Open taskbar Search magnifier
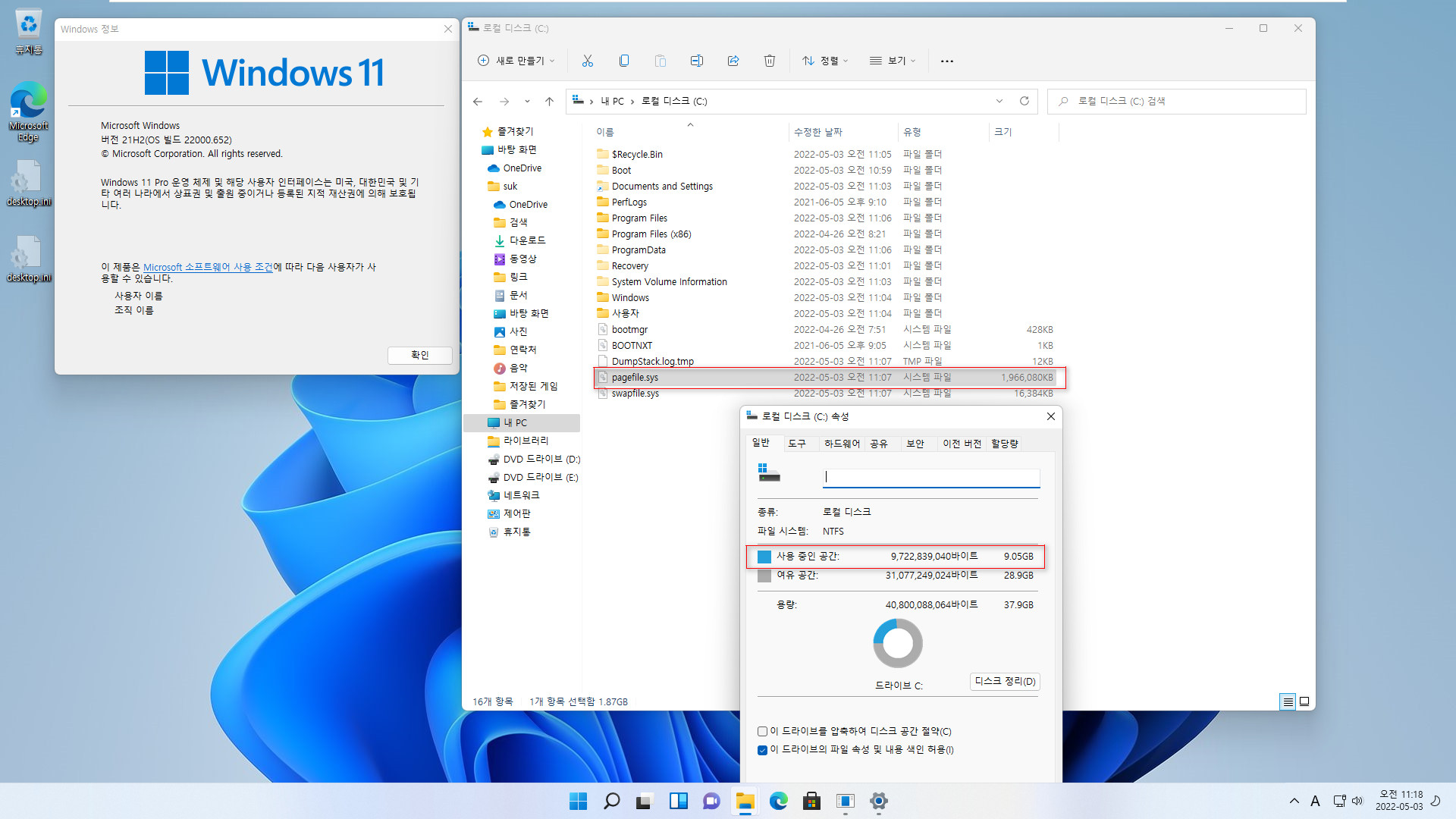Viewport: 1456px width, 819px height. click(x=611, y=801)
